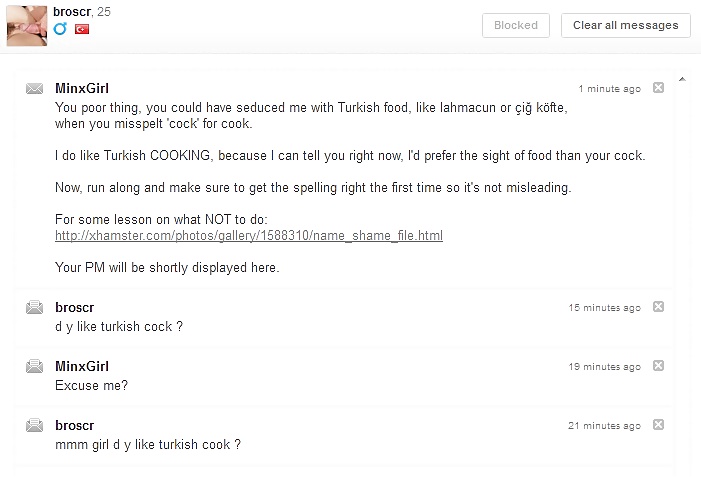Click the Blocked button
Image resolution: width=701 pixels, height=479 pixels.
coord(515,25)
